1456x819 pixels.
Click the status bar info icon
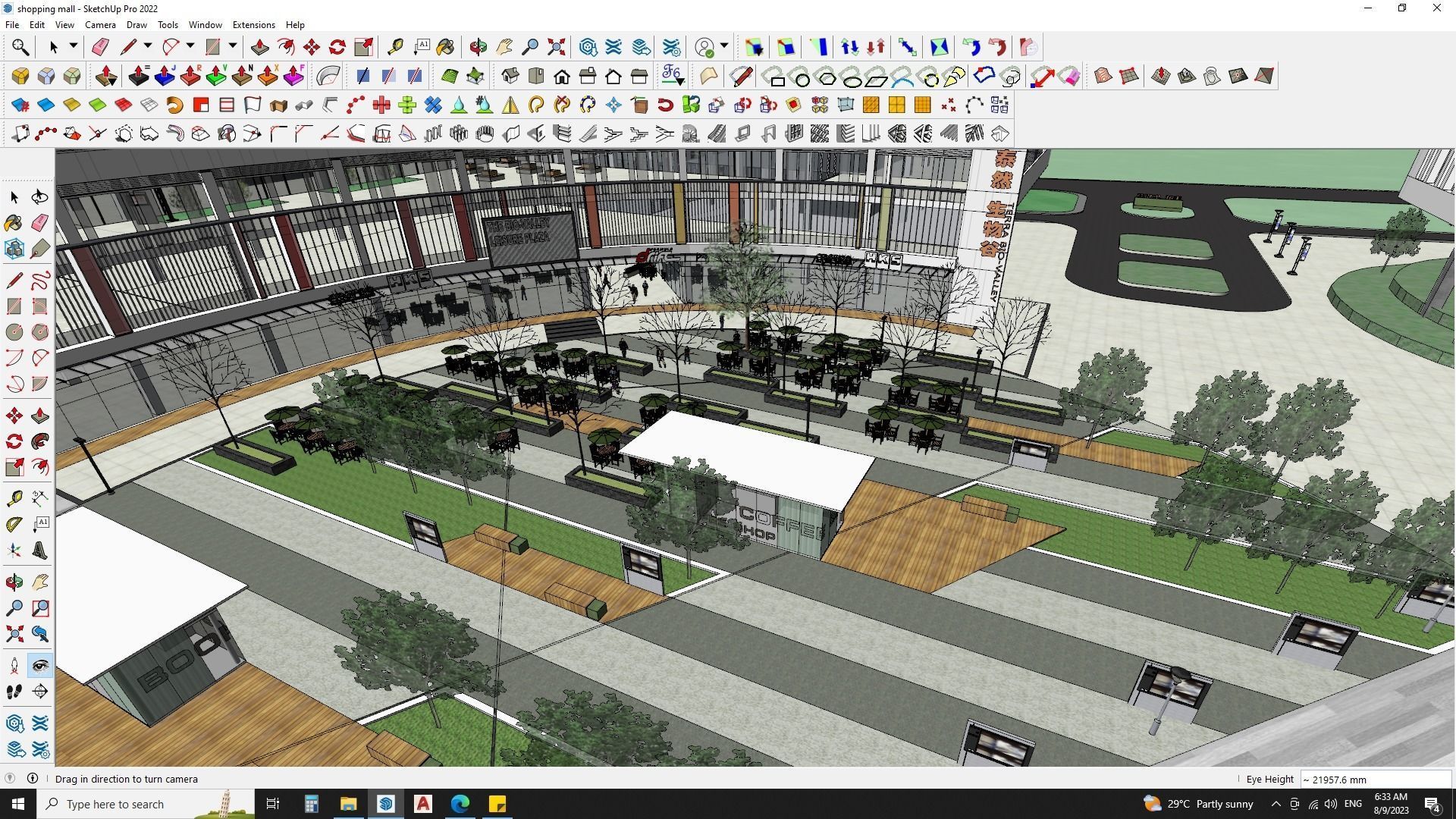tap(33, 778)
